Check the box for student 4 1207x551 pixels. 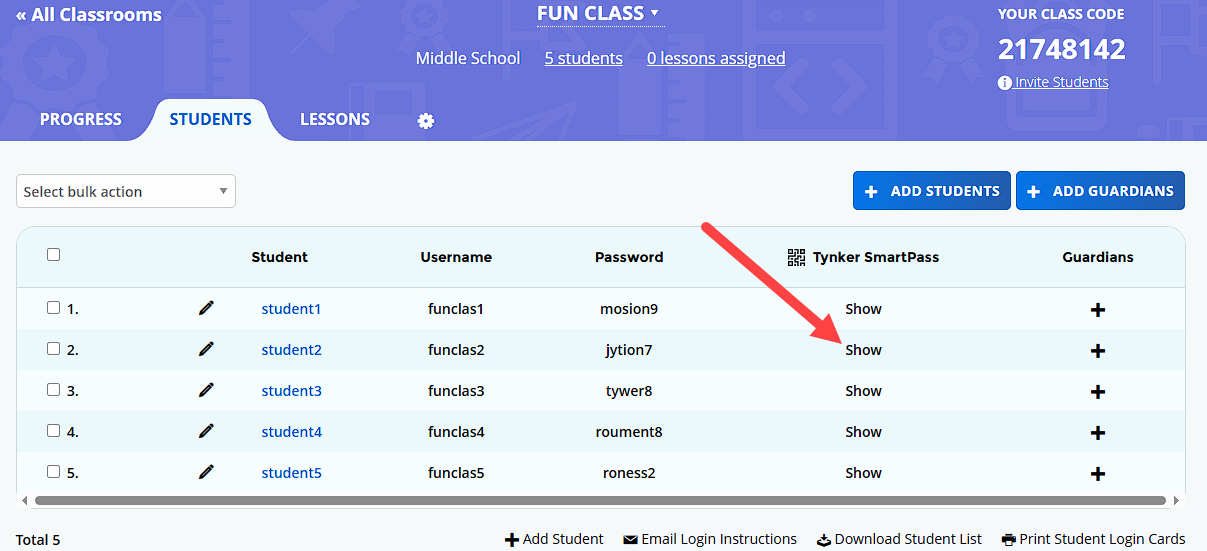click(x=54, y=431)
